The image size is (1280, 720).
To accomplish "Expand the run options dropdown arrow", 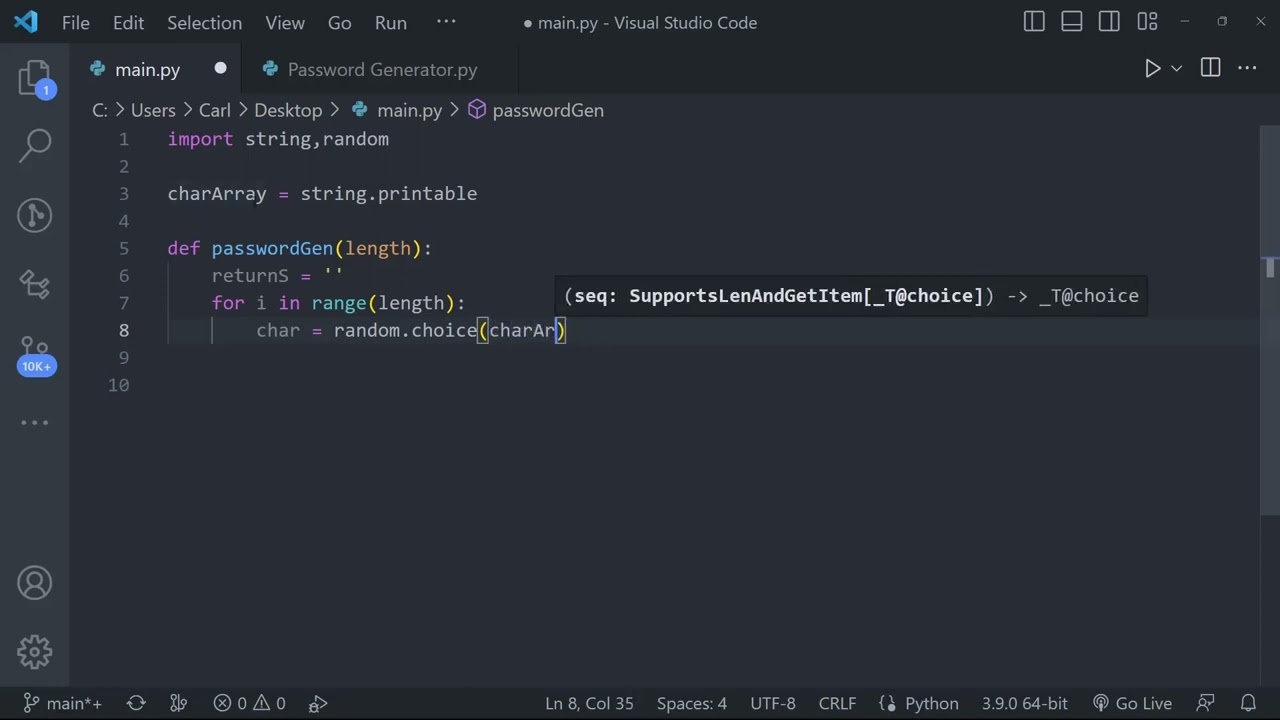I will pos(1177,68).
